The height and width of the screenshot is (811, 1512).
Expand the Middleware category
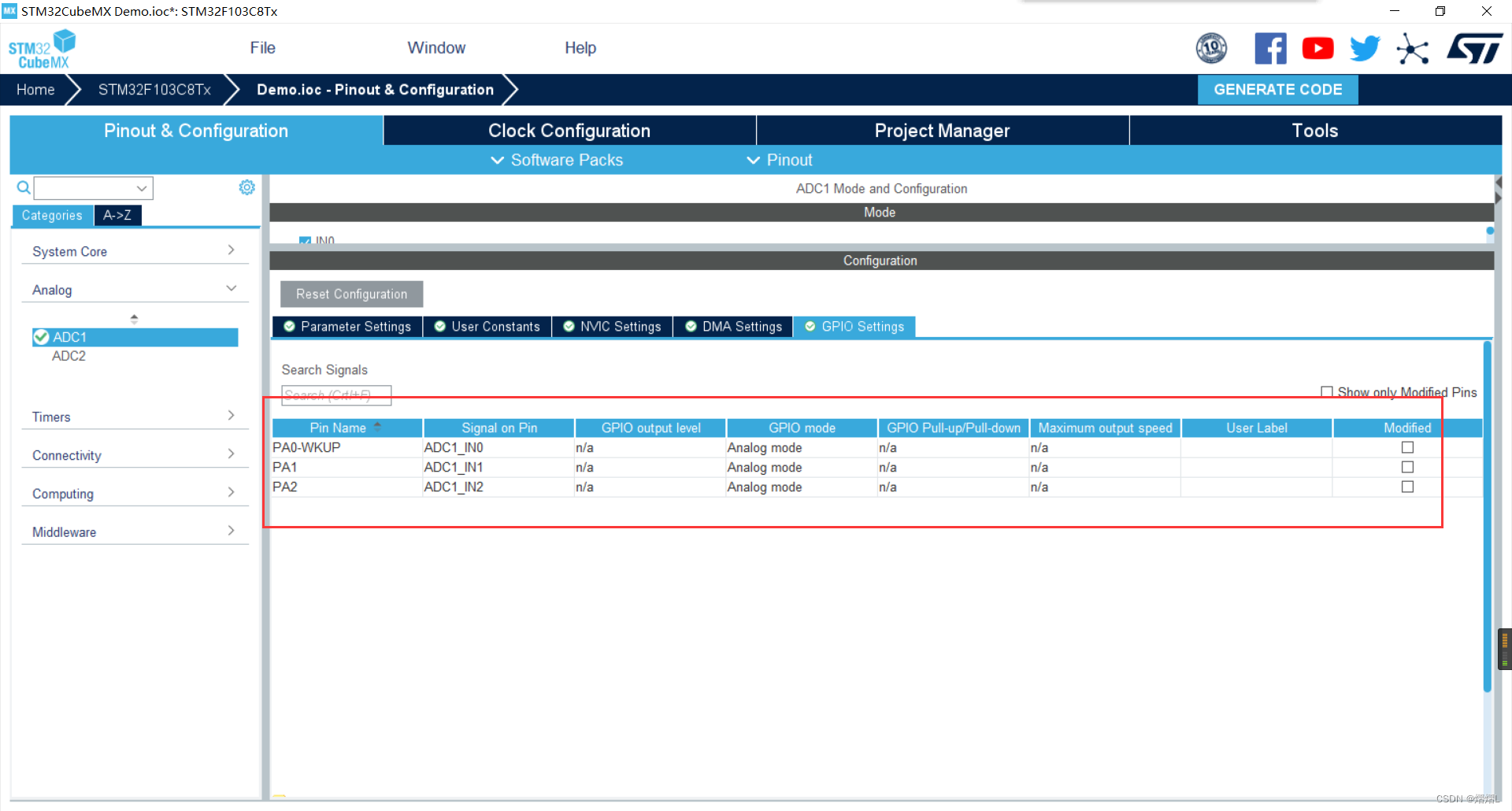click(x=135, y=532)
